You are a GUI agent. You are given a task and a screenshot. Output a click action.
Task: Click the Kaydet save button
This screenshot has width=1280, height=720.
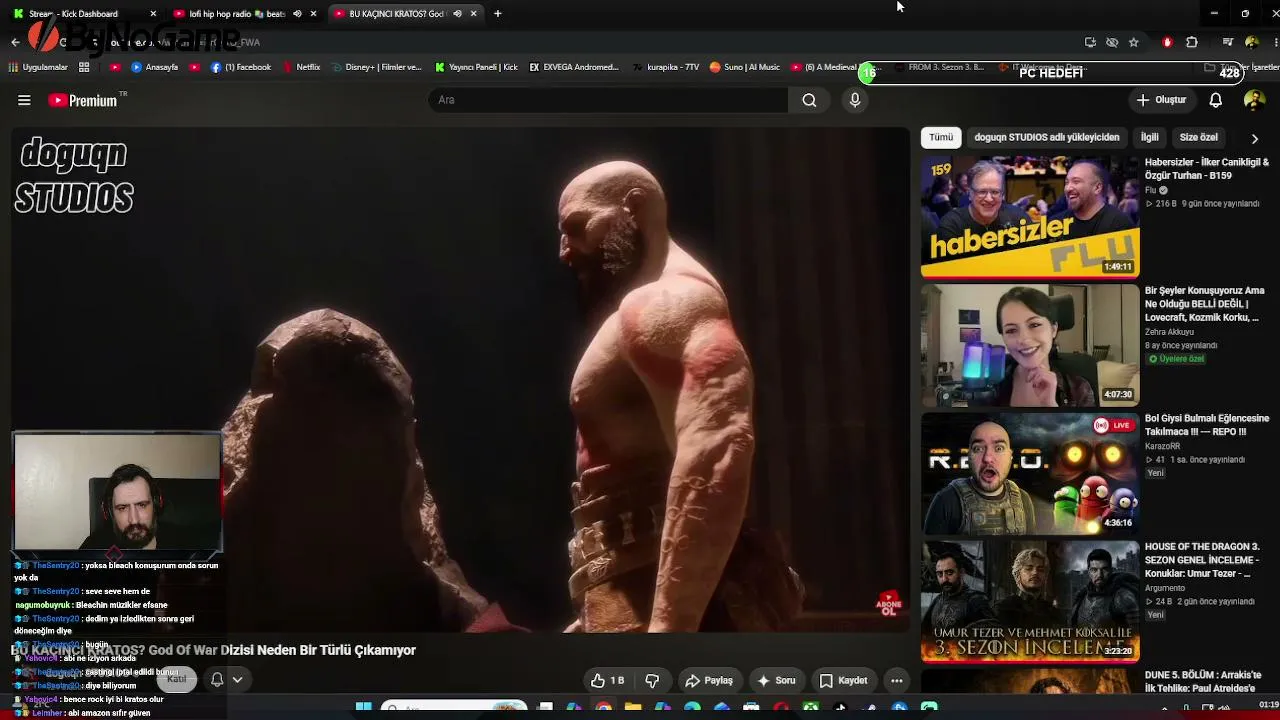[x=843, y=681]
